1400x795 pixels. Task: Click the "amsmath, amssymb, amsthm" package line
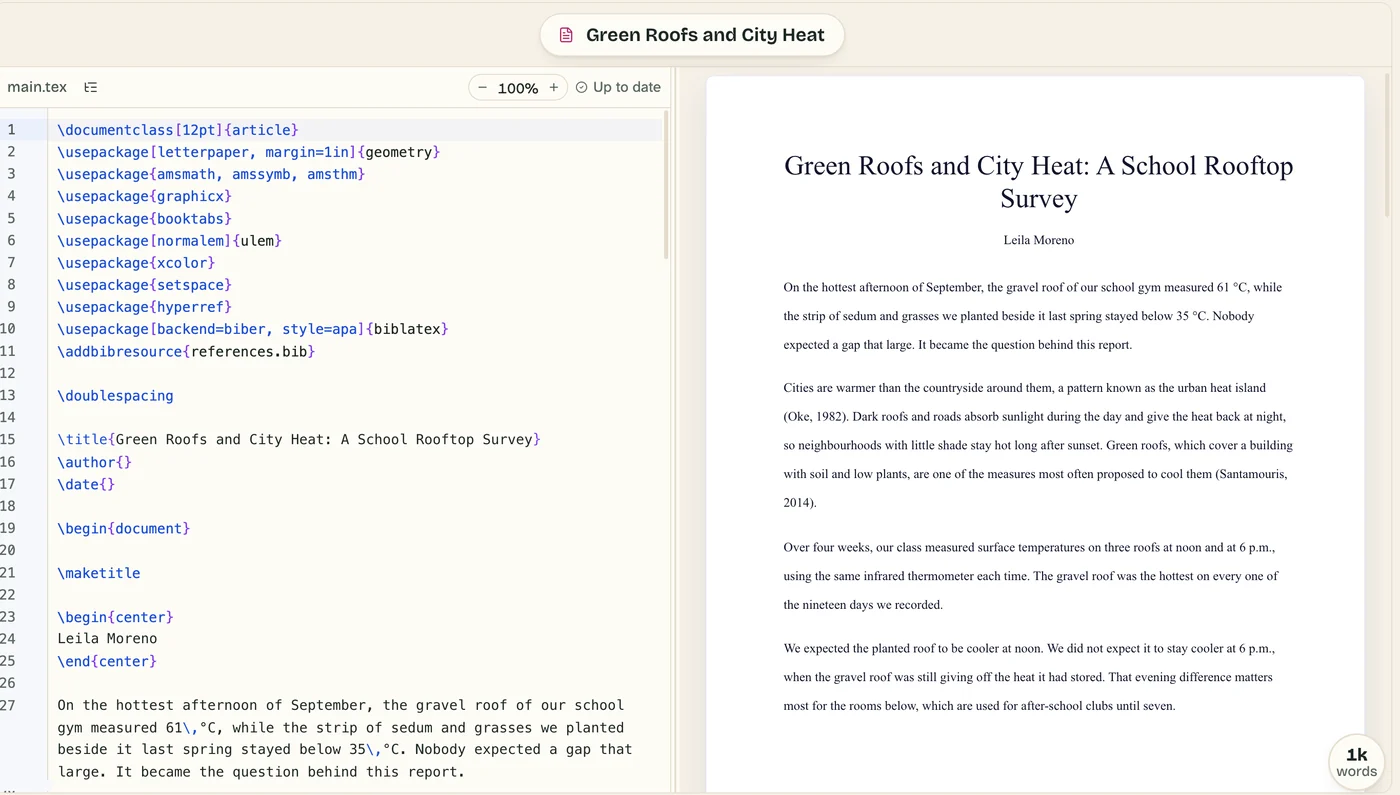click(x=211, y=174)
